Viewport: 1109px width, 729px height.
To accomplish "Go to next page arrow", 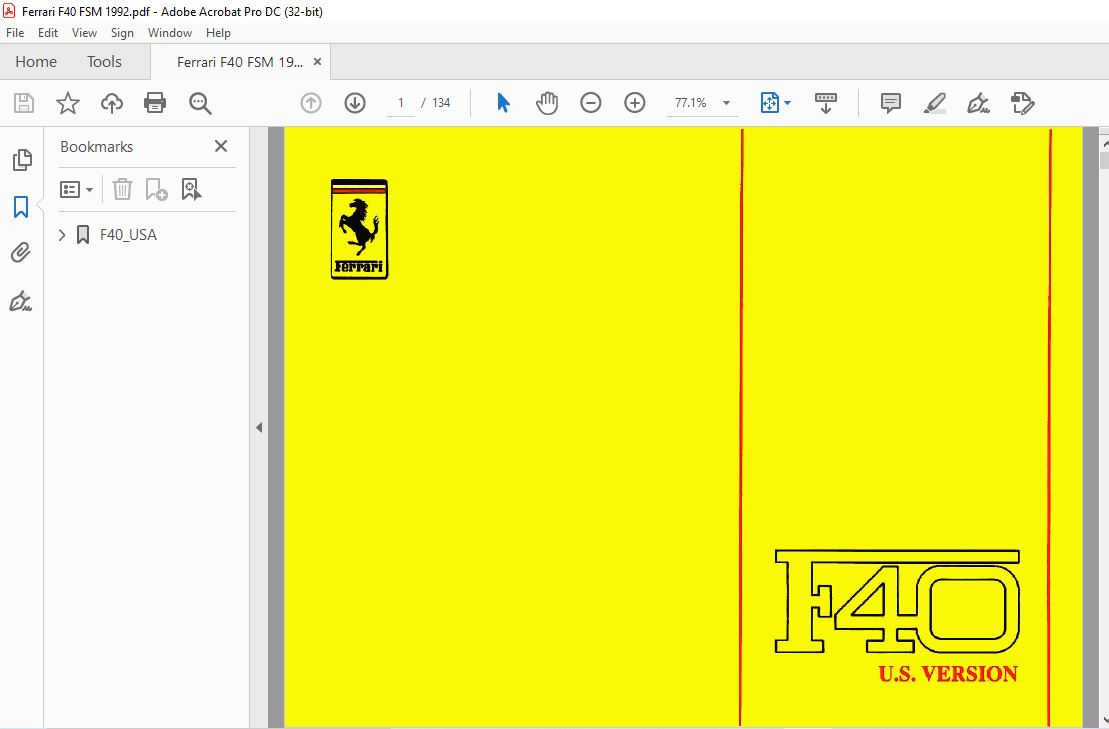I will 355,103.
